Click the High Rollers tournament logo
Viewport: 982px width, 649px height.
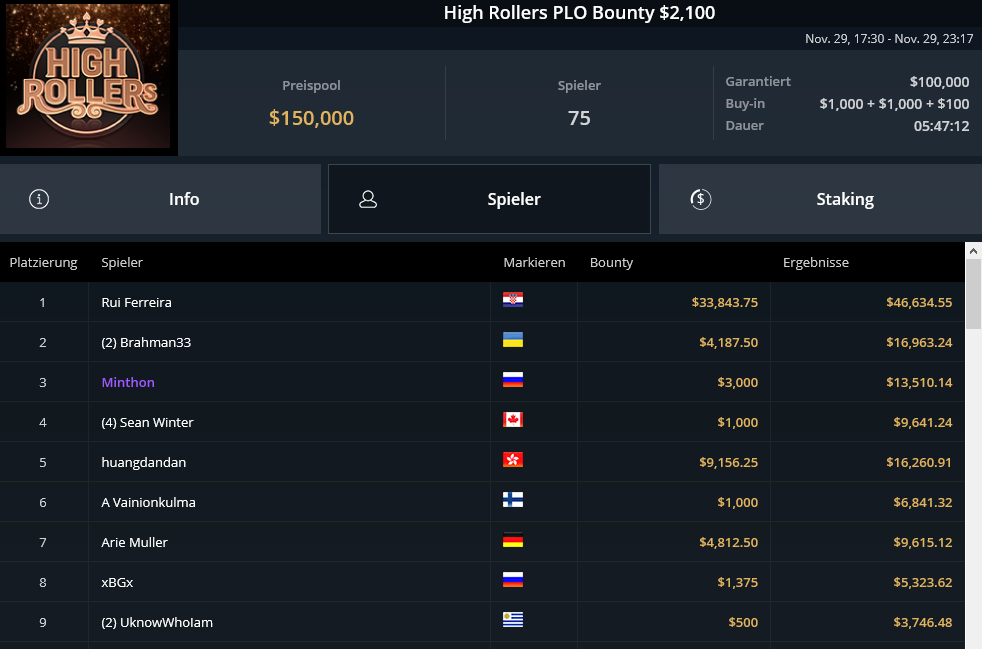coord(89,78)
